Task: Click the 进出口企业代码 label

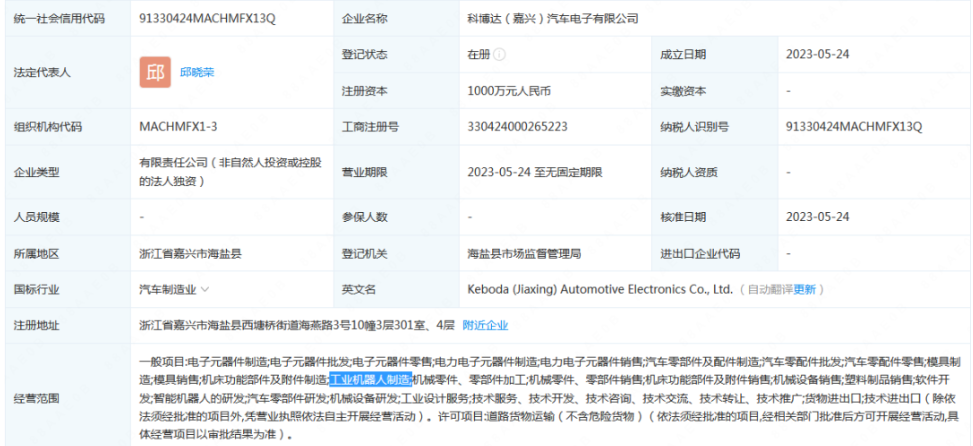Action: click(700, 253)
